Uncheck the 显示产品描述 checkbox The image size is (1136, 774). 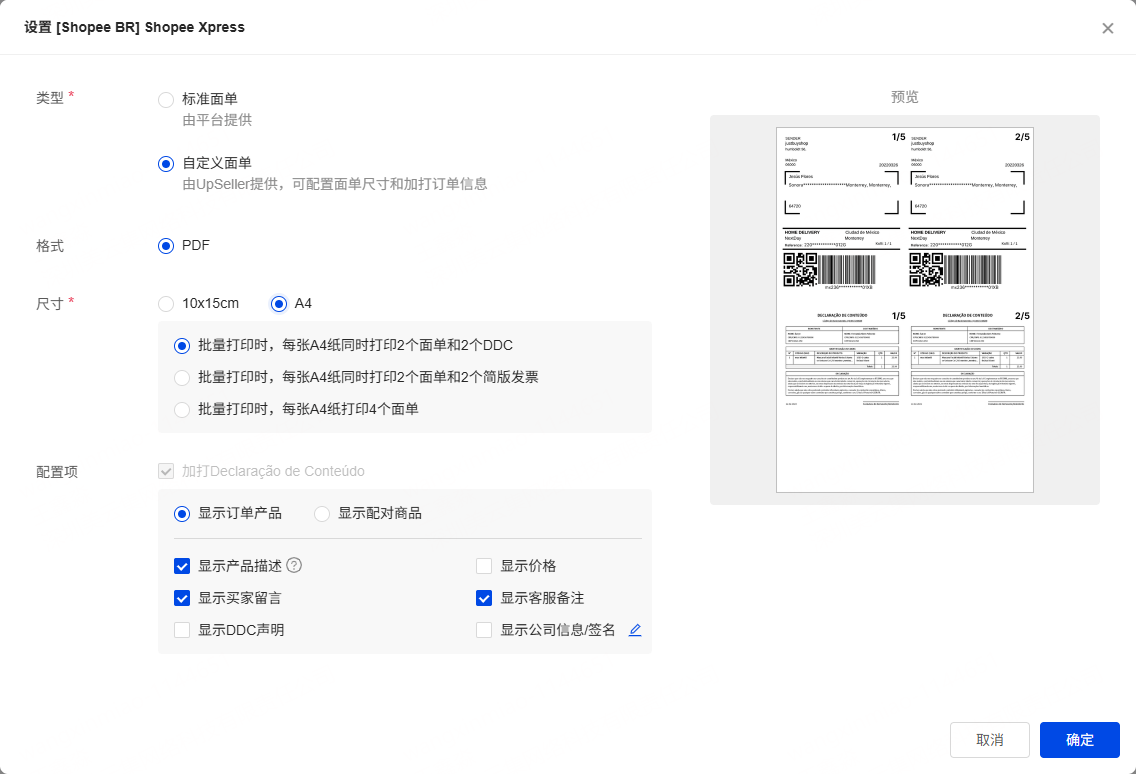pyautogui.click(x=182, y=566)
